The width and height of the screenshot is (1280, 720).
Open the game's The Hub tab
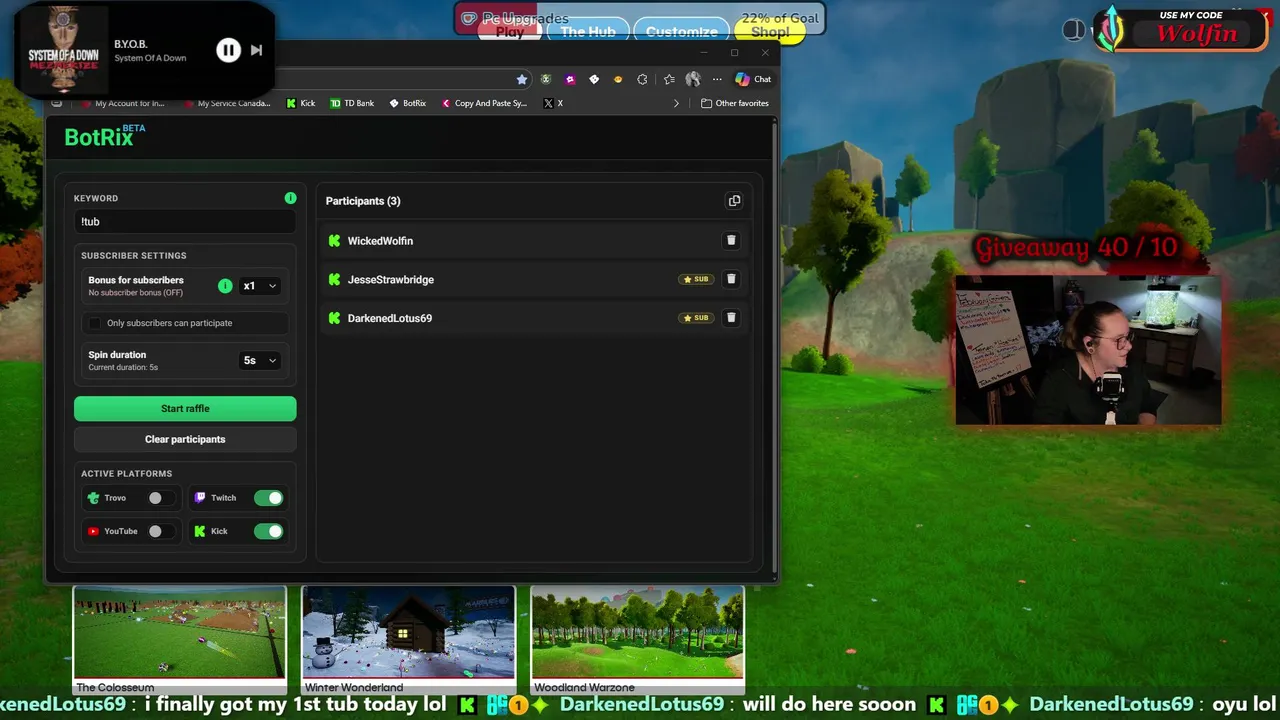coord(587,32)
